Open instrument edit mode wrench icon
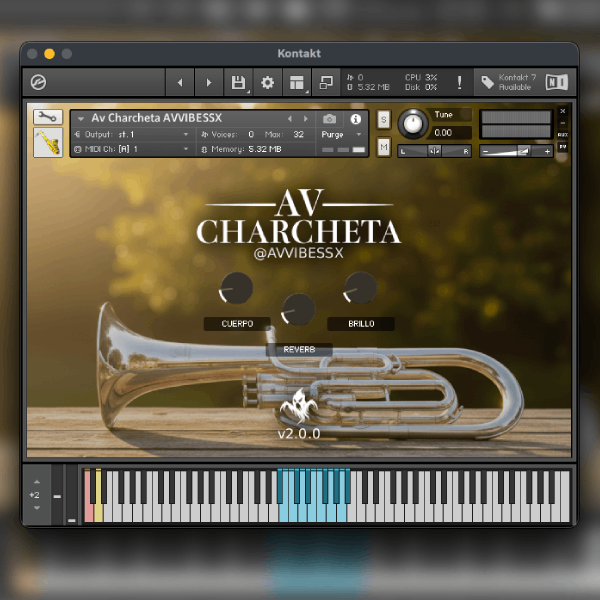Viewport: 600px width, 600px height. click(x=48, y=117)
